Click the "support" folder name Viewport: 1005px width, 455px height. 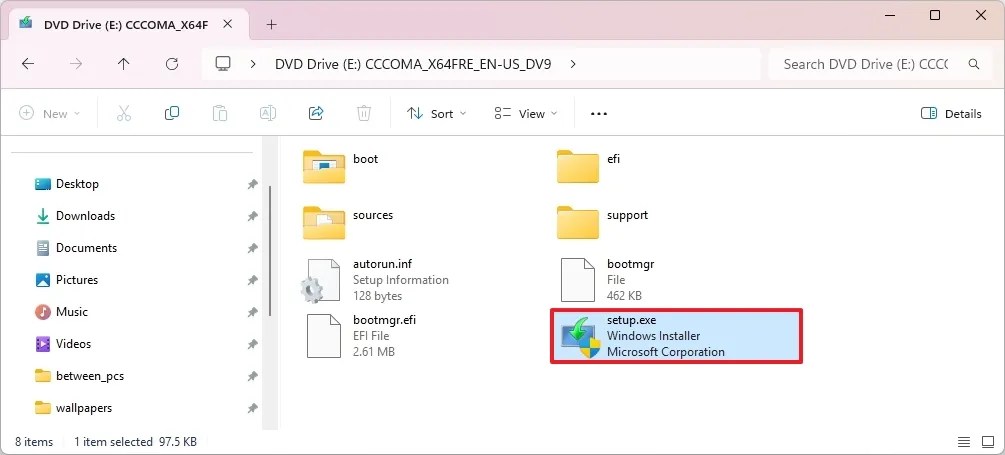tap(627, 215)
